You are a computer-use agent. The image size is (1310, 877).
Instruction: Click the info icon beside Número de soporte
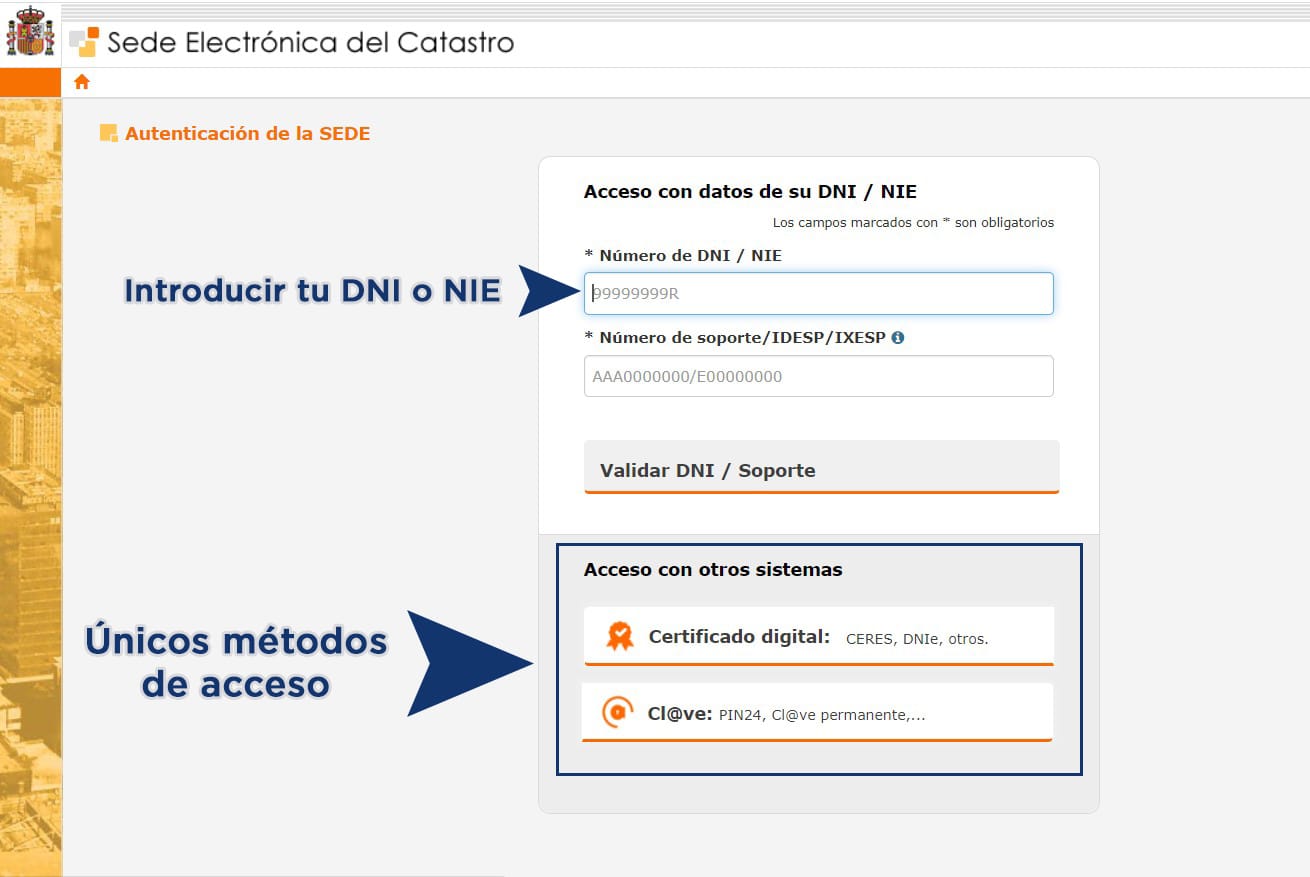tap(897, 338)
